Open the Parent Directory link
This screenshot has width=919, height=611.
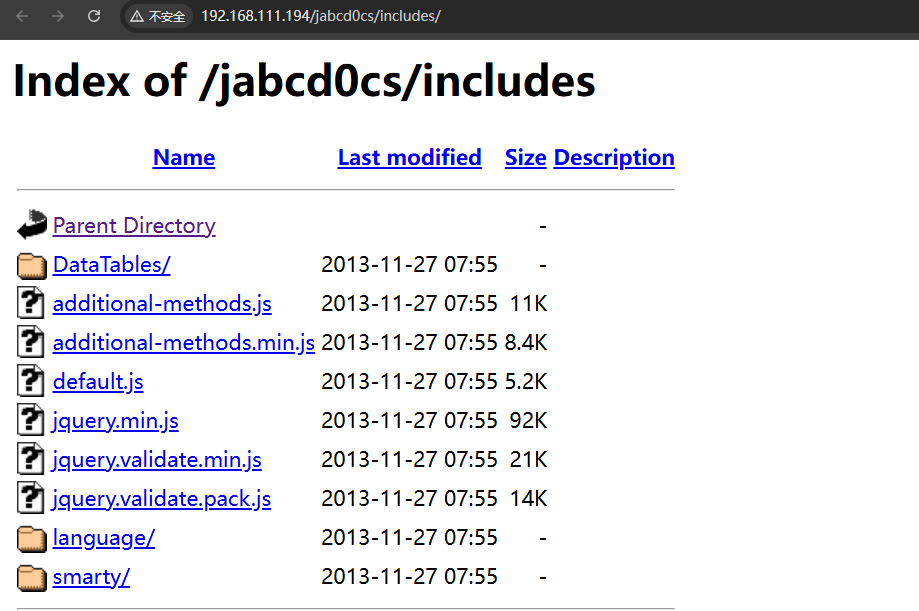[134, 225]
